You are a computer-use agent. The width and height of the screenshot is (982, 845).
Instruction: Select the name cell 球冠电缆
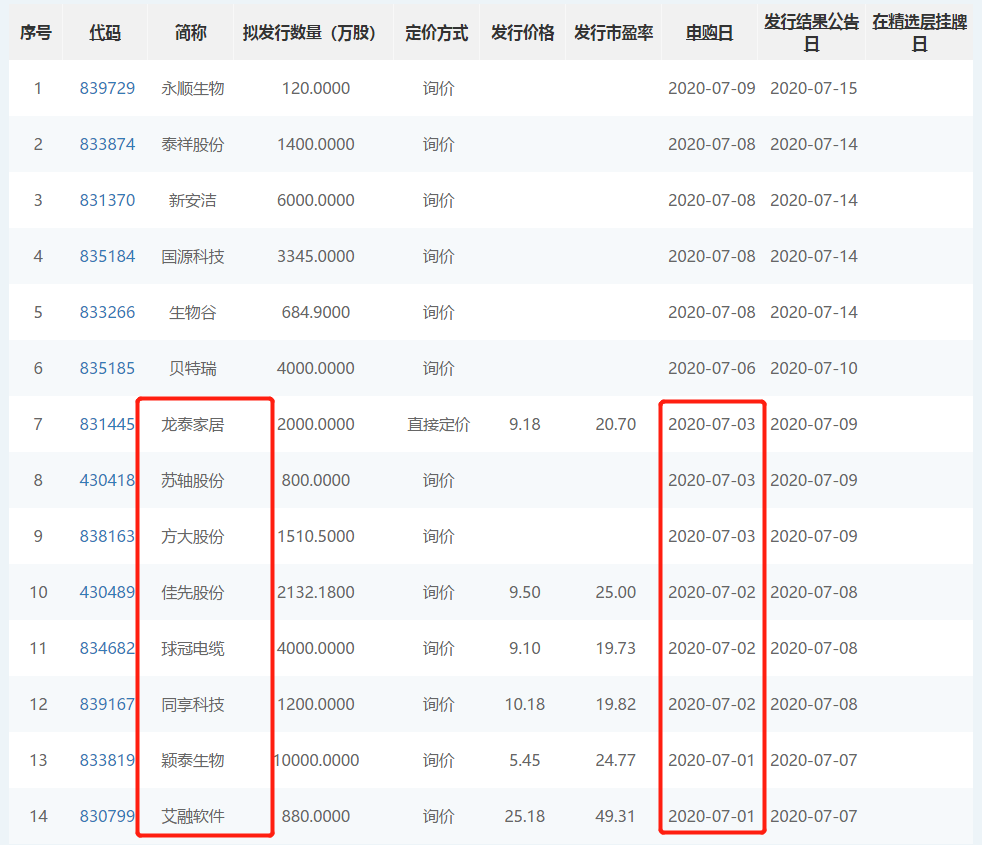point(192,648)
